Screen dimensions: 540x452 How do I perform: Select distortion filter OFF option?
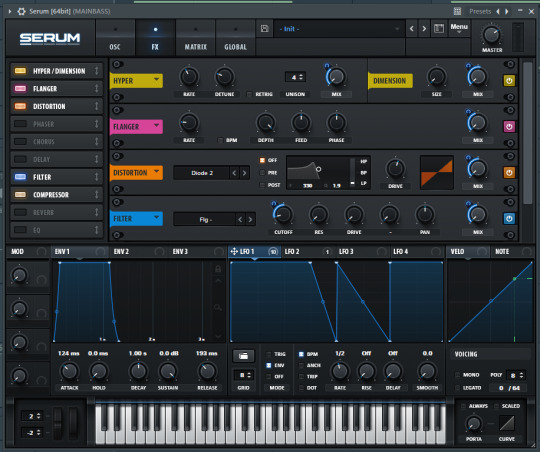coord(262,160)
